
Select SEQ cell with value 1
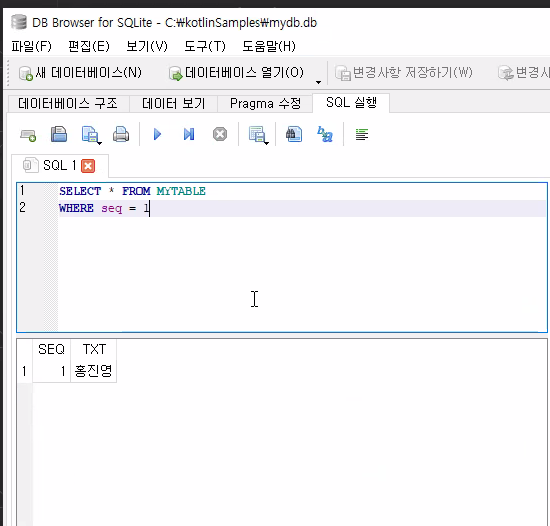[x=52, y=371]
